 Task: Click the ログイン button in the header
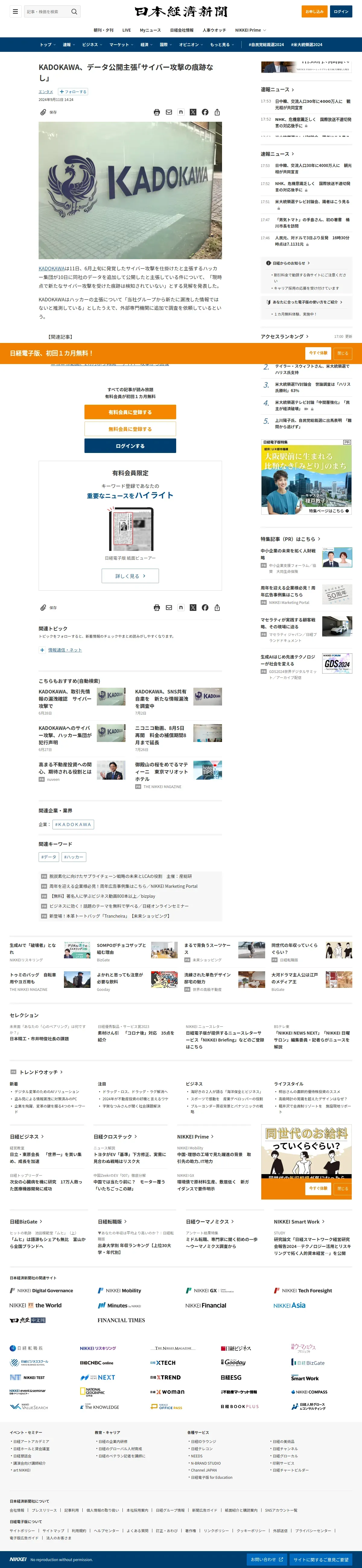341,11
